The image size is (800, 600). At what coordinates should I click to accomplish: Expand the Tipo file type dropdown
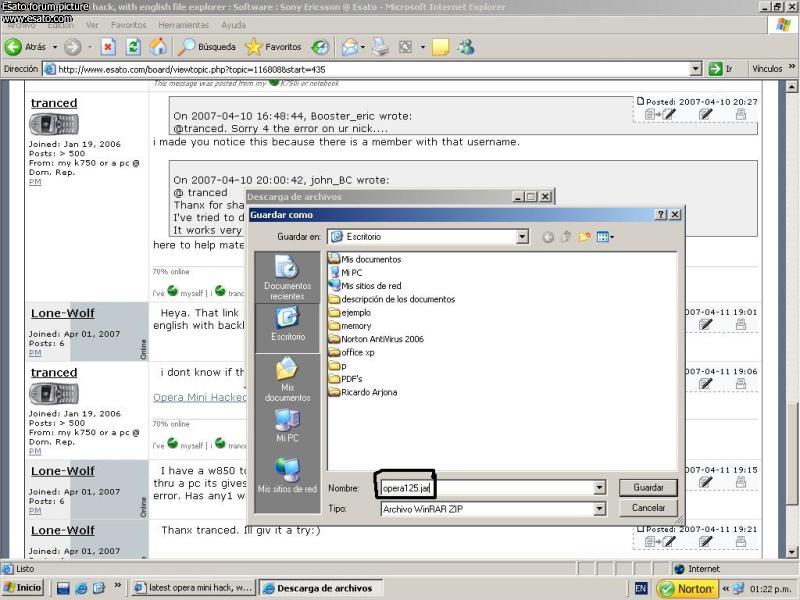599,509
